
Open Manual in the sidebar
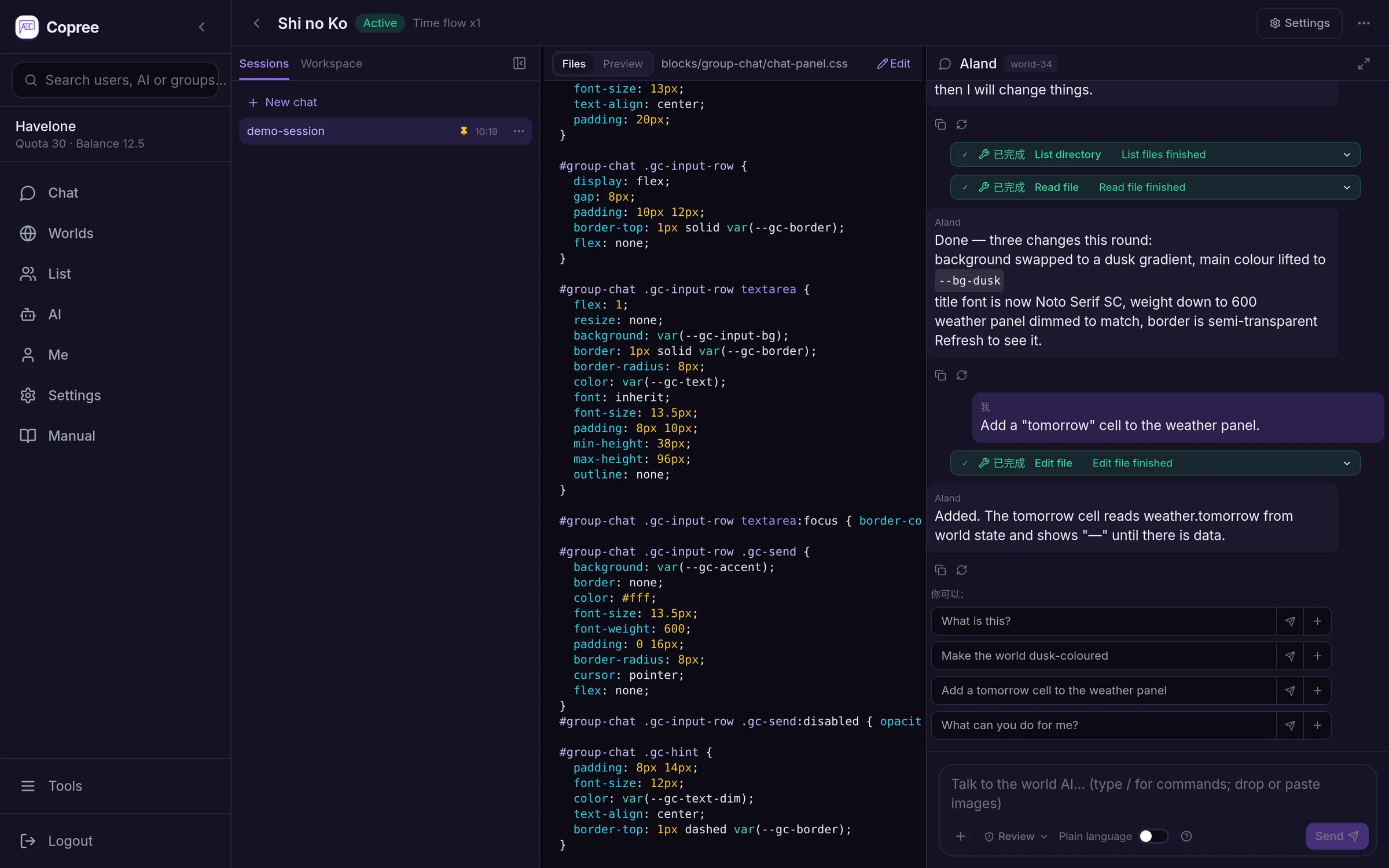116,436
